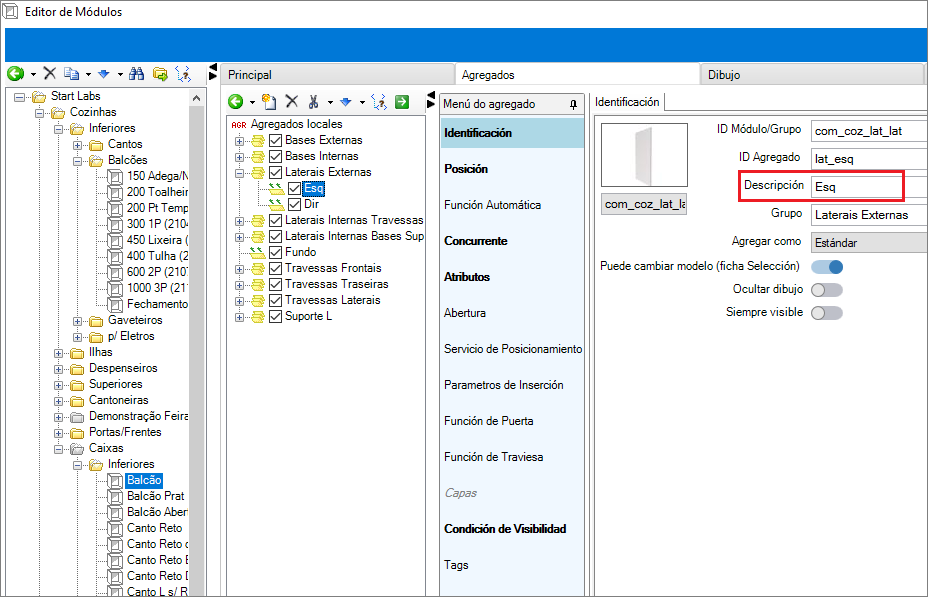Open Servicio de Posicionamiento menu item

click(513, 349)
